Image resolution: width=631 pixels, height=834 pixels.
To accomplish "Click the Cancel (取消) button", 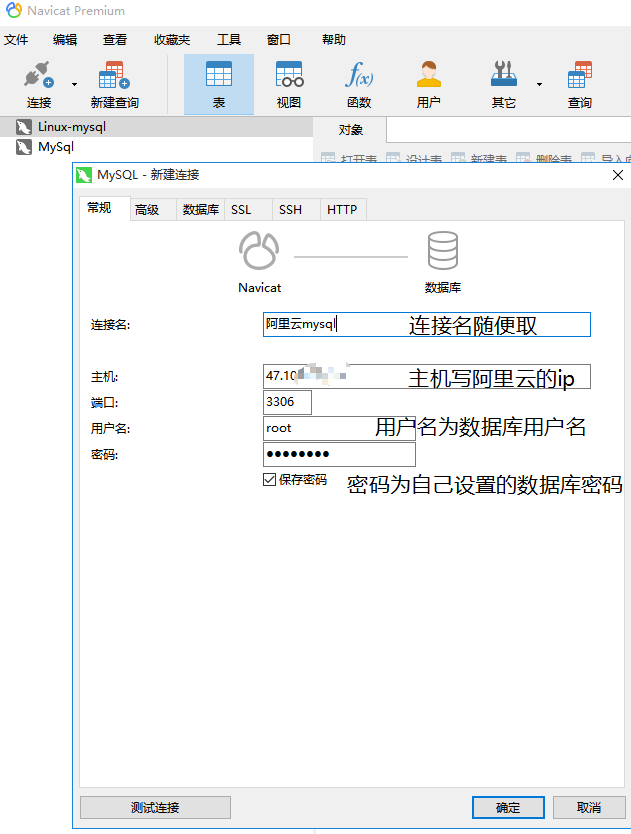I will [x=589, y=807].
